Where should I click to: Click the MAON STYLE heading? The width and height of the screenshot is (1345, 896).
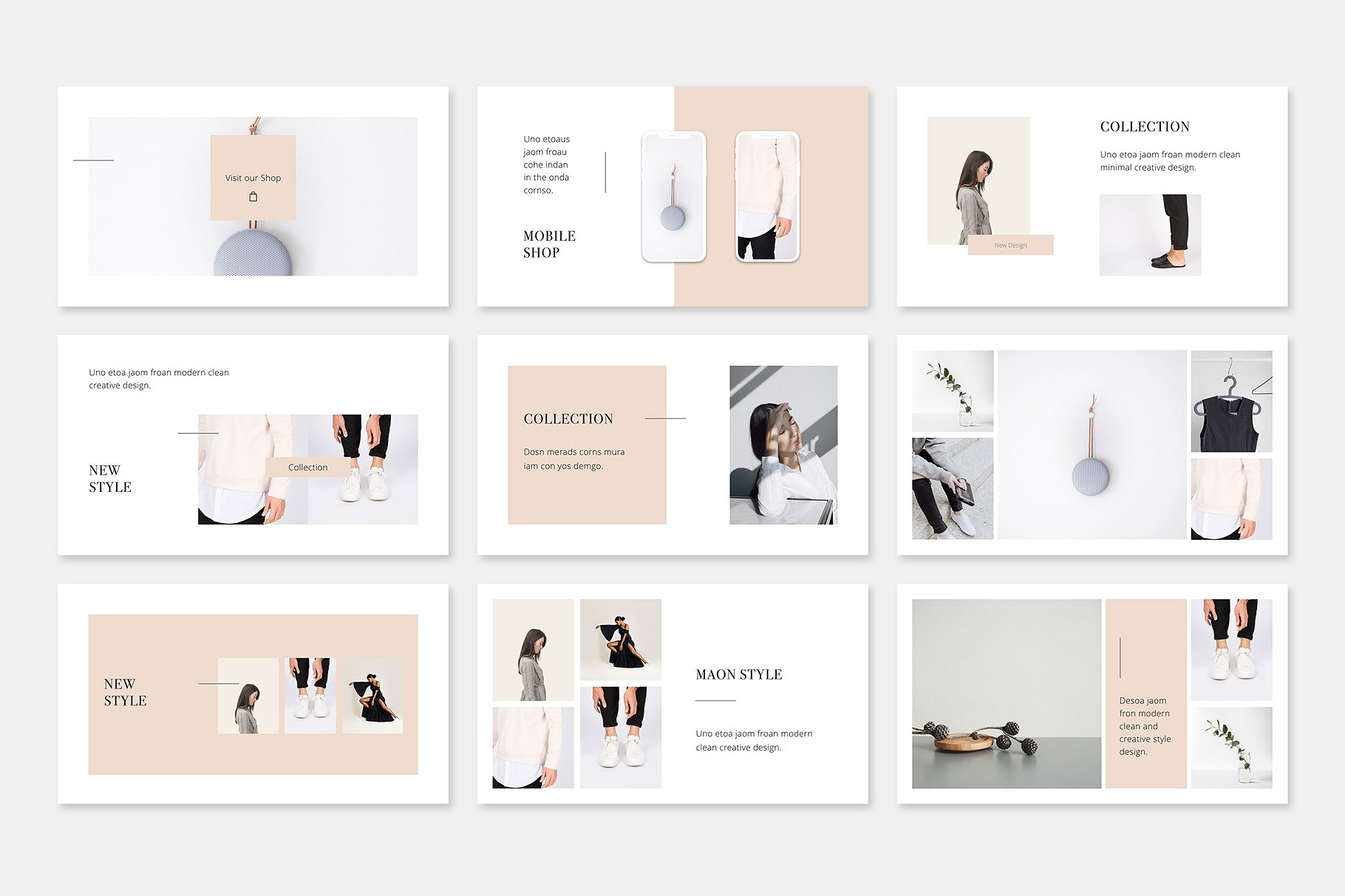[x=738, y=674]
